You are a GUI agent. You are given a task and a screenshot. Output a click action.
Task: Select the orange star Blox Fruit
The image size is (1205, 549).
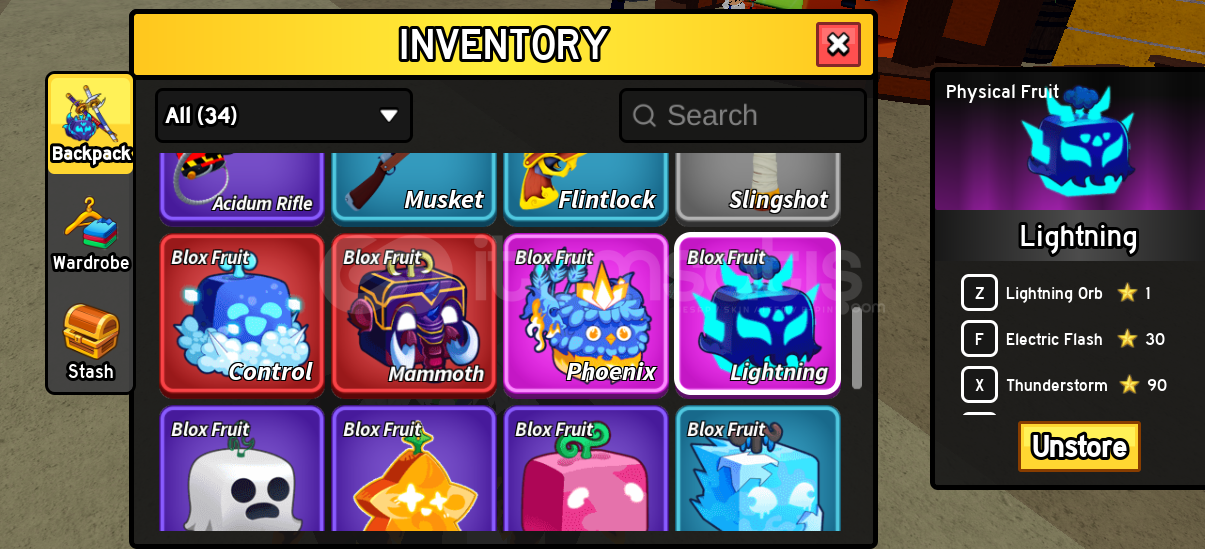pyautogui.click(x=414, y=469)
